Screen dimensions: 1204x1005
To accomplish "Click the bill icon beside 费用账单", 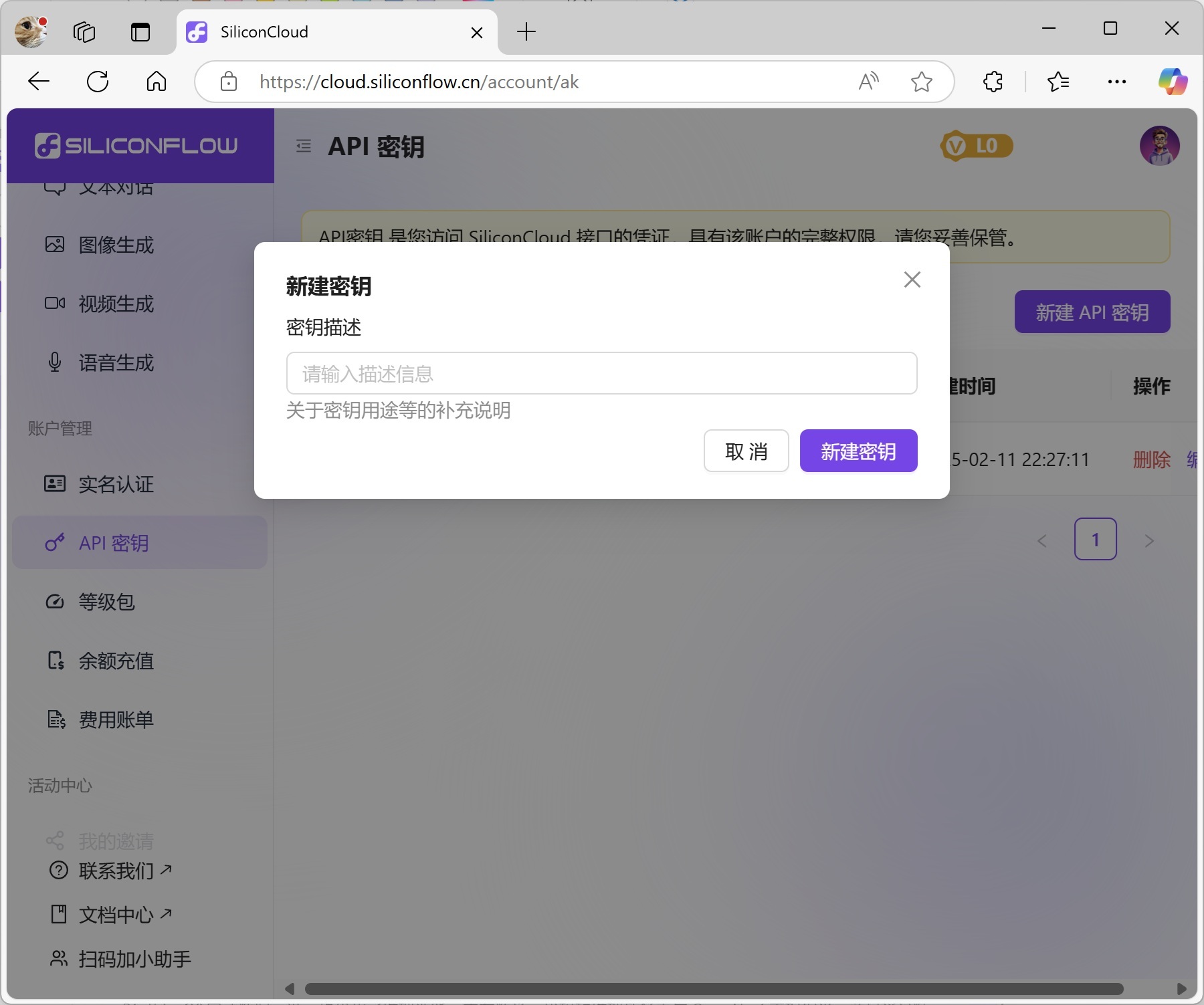I will coord(56,719).
